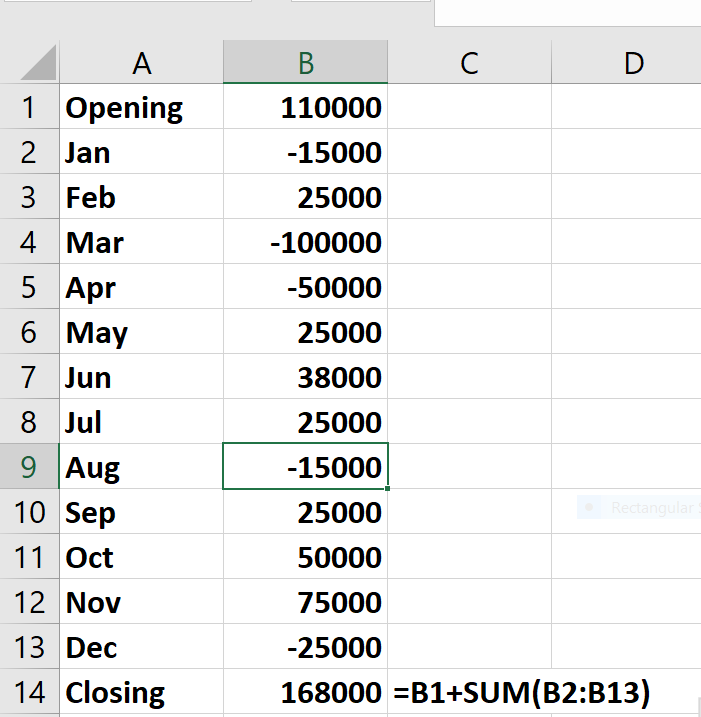Screen dimensions: 701x717
Task: Select row 1 header
Action: coord(29,107)
